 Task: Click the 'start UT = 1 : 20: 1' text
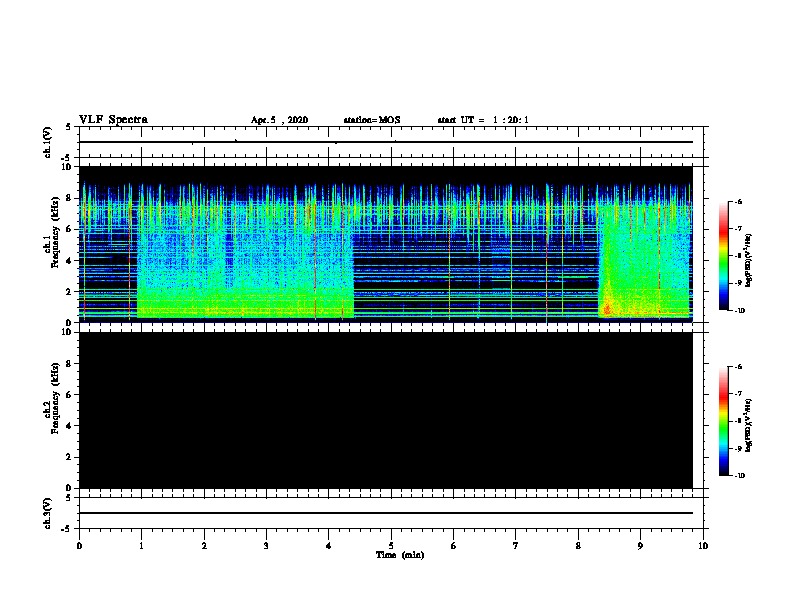click(x=483, y=120)
